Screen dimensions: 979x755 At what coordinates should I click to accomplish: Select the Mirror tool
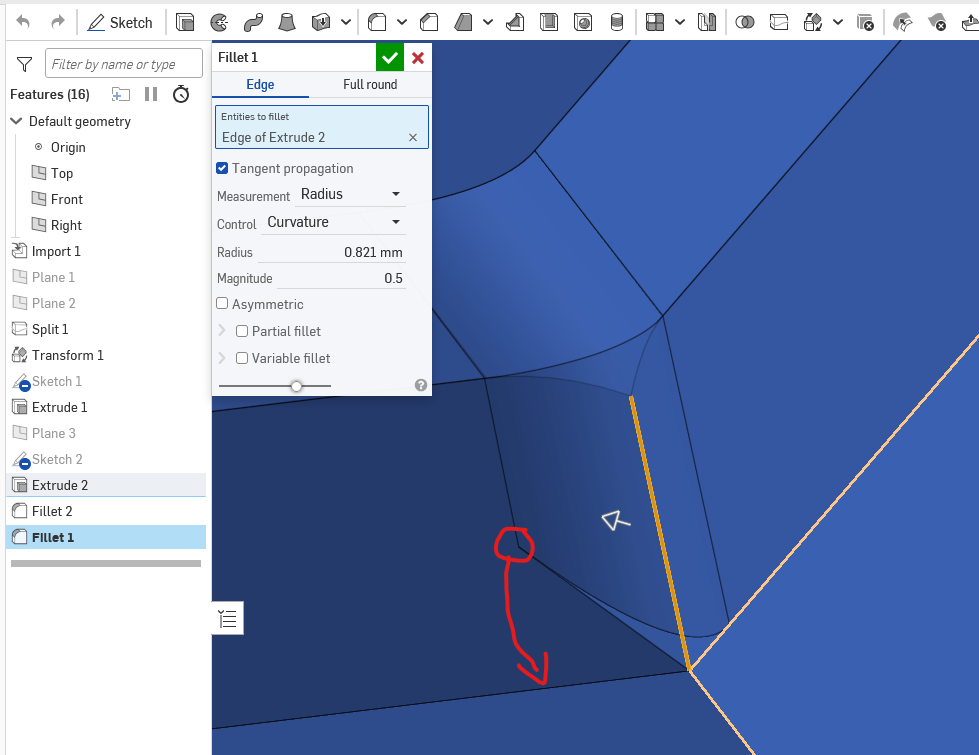707,22
